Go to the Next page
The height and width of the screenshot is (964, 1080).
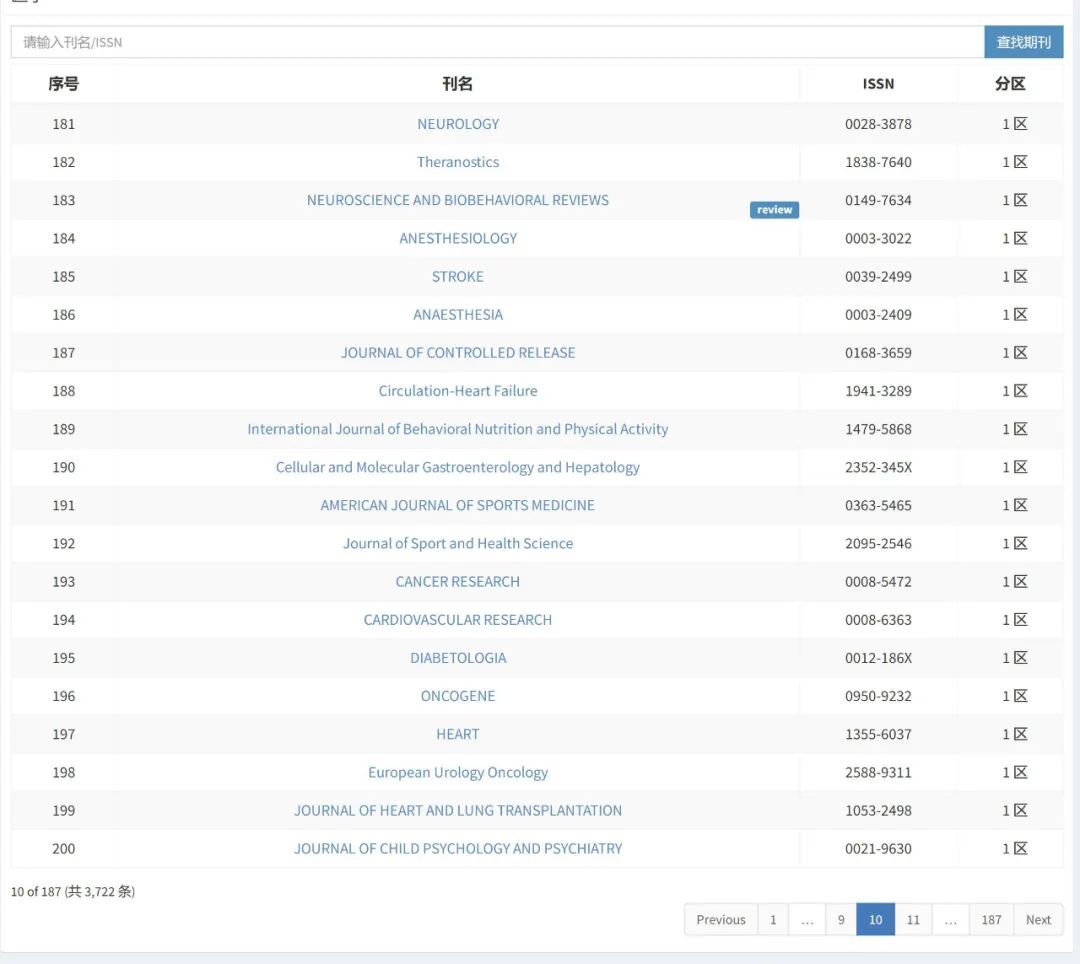(x=1038, y=920)
